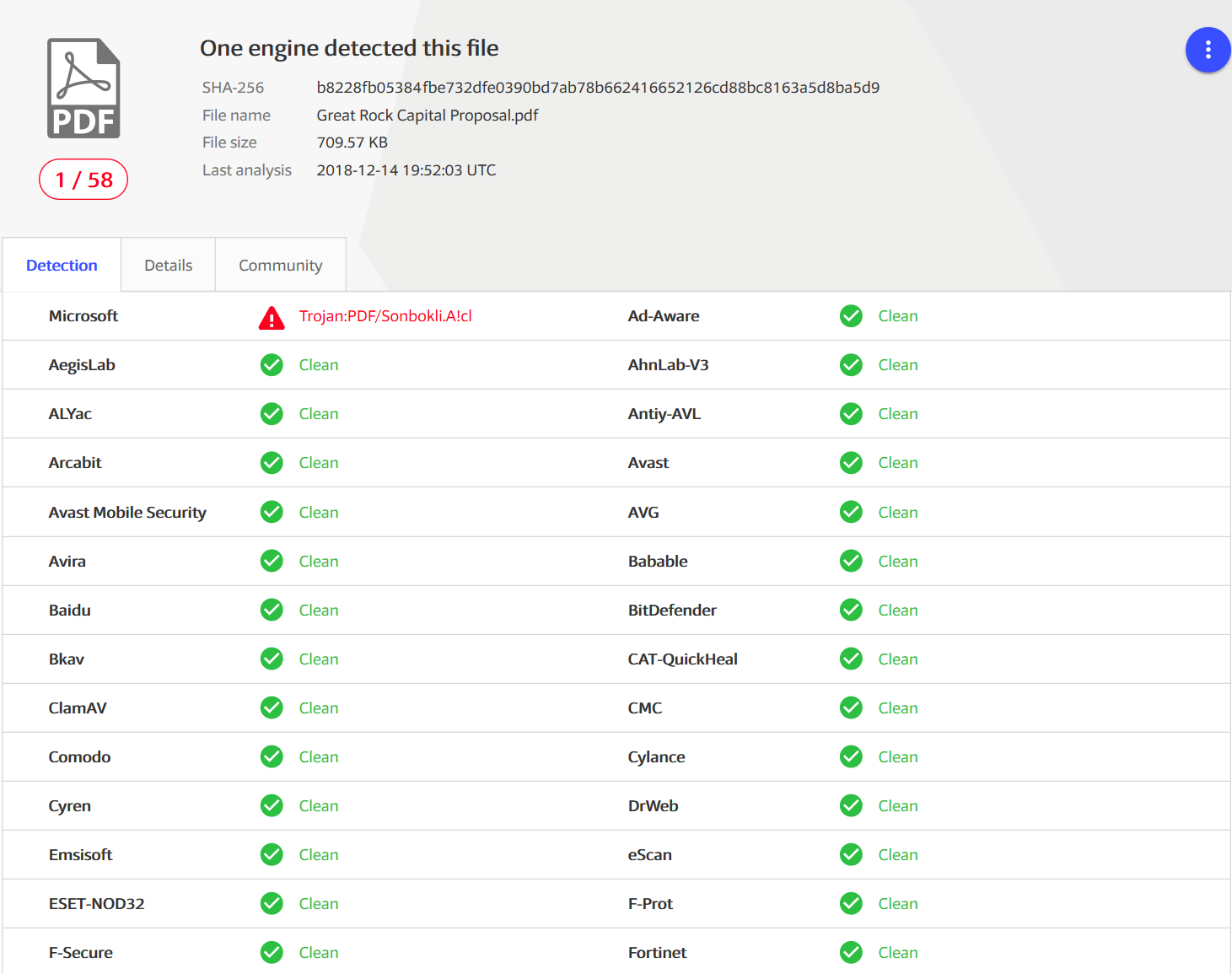The height and width of the screenshot is (974, 1232).
Task: Select the SHA-256 hash value text
Action: point(598,87)
